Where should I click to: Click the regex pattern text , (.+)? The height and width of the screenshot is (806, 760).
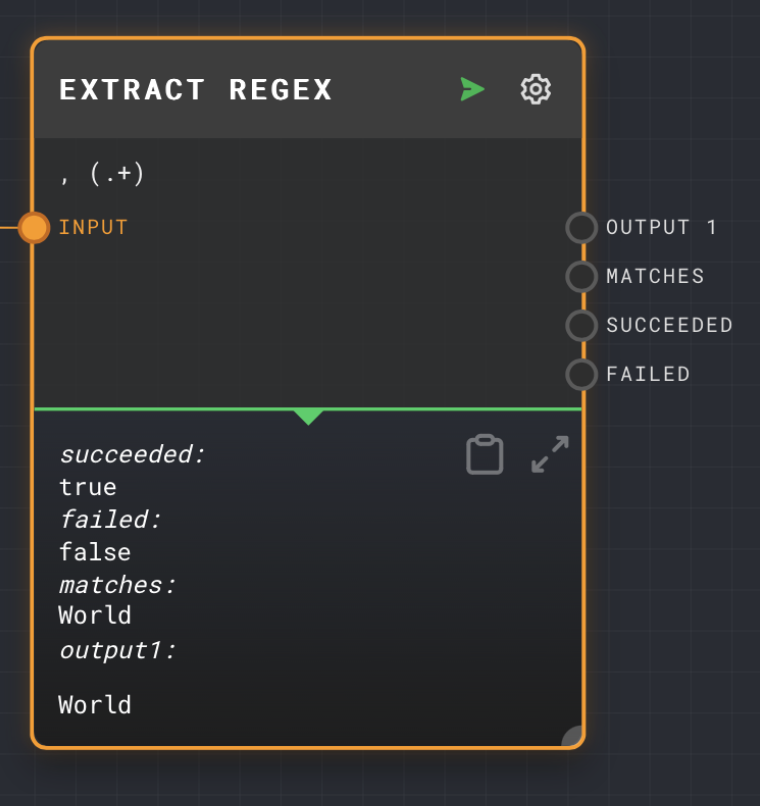[x=102, y=173]
